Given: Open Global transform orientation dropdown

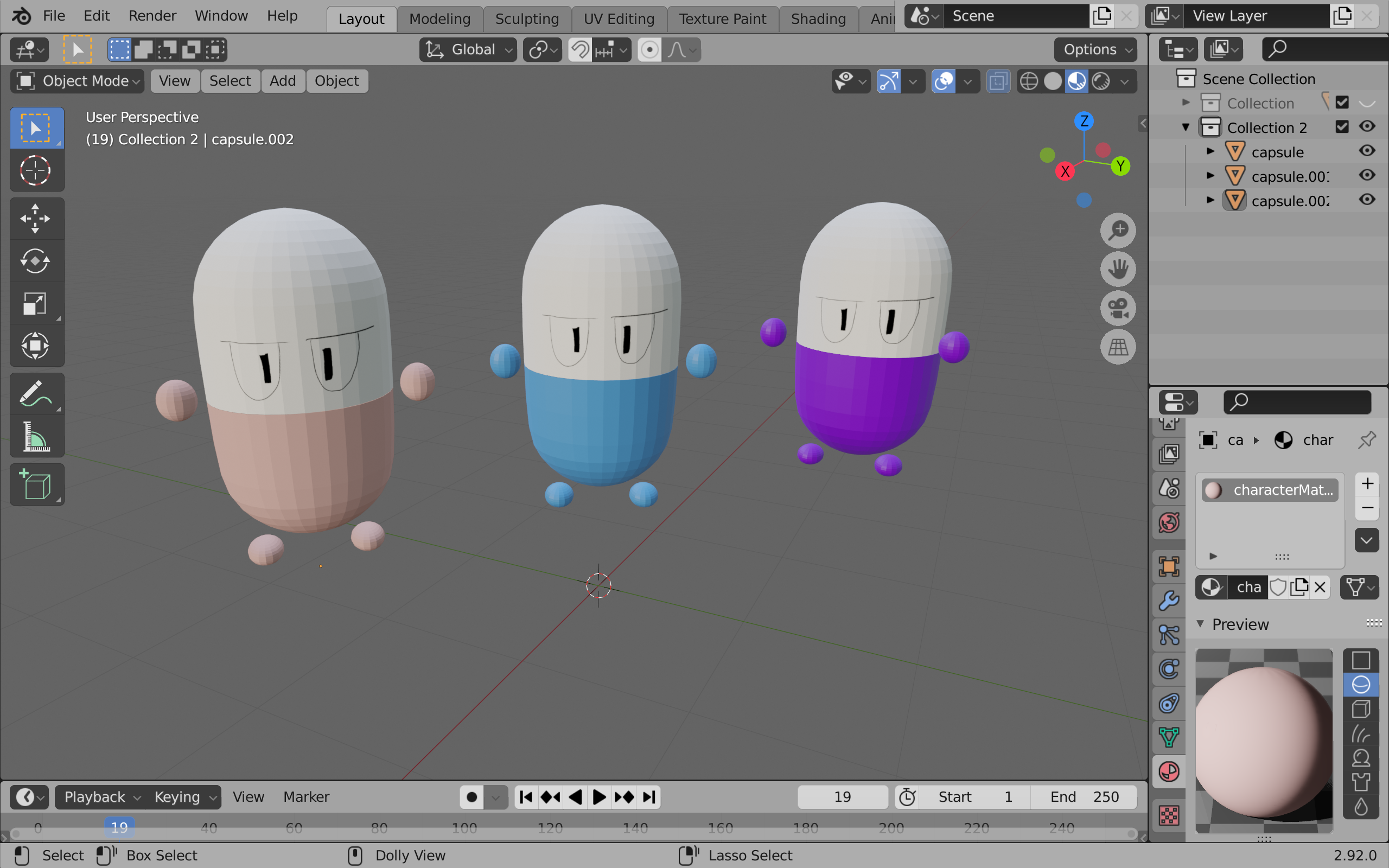Looking at the screenshot, I should pyautogui.click(x=468, y=50).
